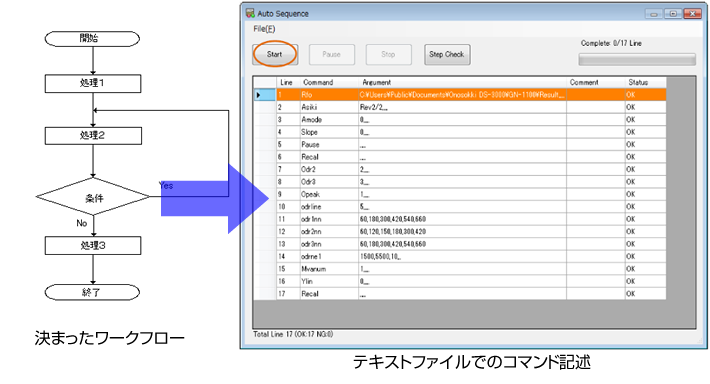Select the 'odr1nn' command cell
Image resolution: width=710 pixels, height=384 pixels.
[329, 219]
